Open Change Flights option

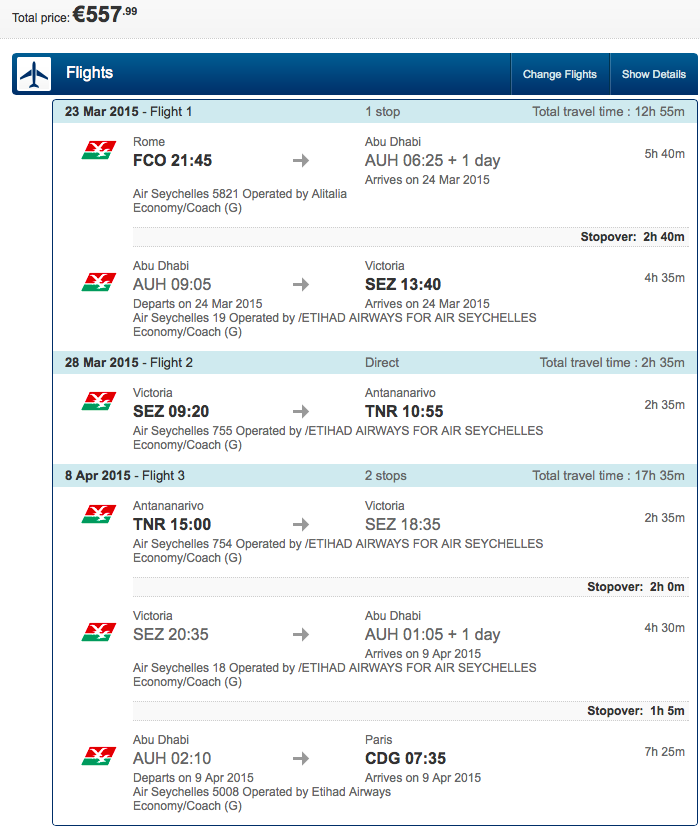pyautogui.click(x=560, y=74)
